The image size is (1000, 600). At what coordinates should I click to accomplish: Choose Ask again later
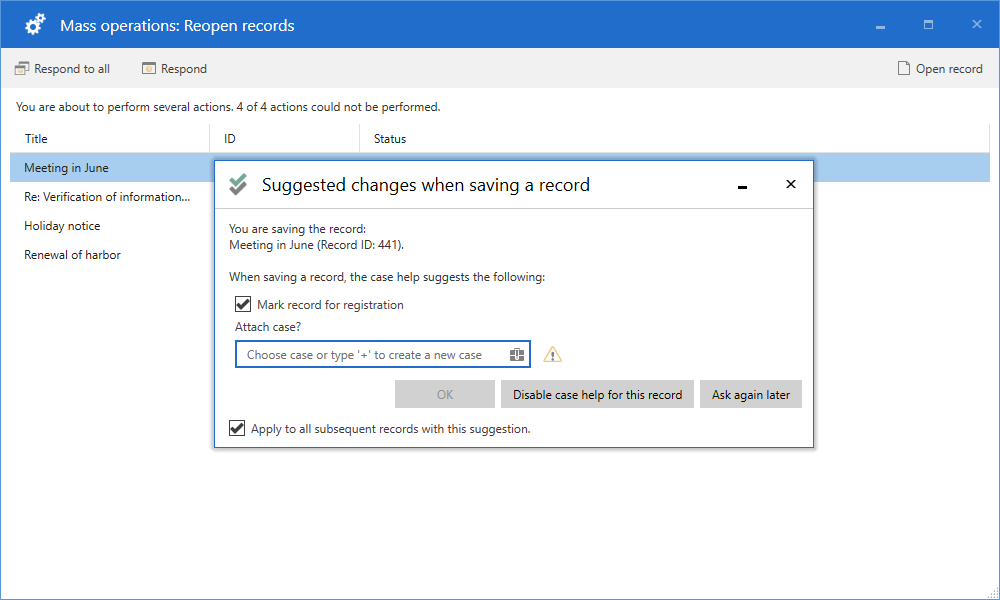[x=750, y=395]
